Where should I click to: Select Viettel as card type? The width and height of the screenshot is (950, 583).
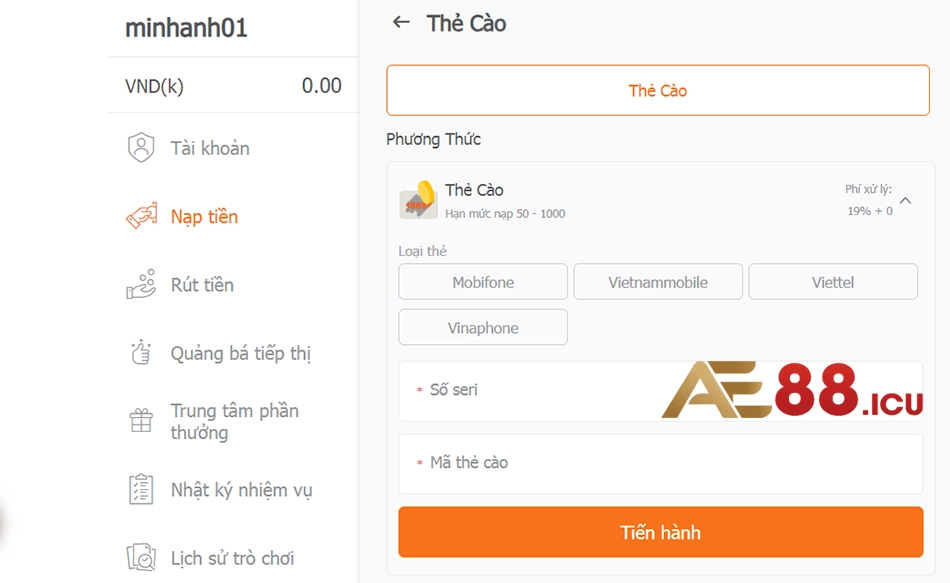pyautogui.click(x=833, y=281)
